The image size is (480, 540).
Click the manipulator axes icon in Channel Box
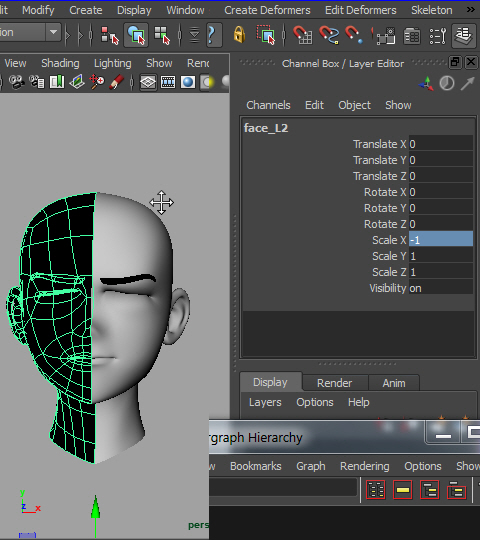pyautogui.click(x=426, y=84)
